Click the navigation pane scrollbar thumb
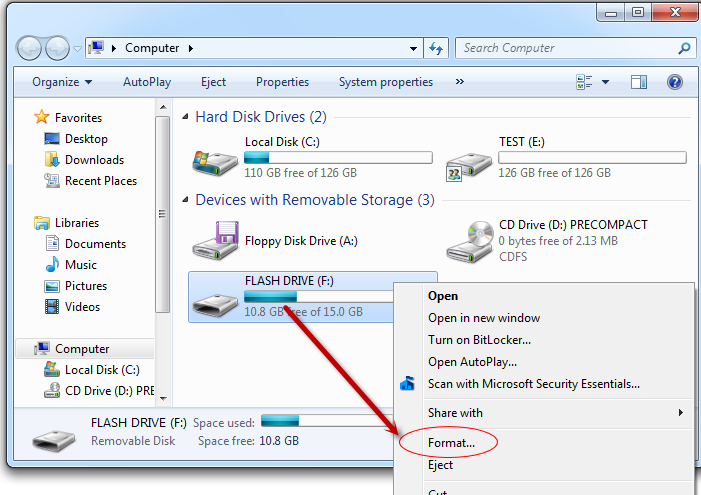Screen dimensions: 701x495 [x=163, y=214]
